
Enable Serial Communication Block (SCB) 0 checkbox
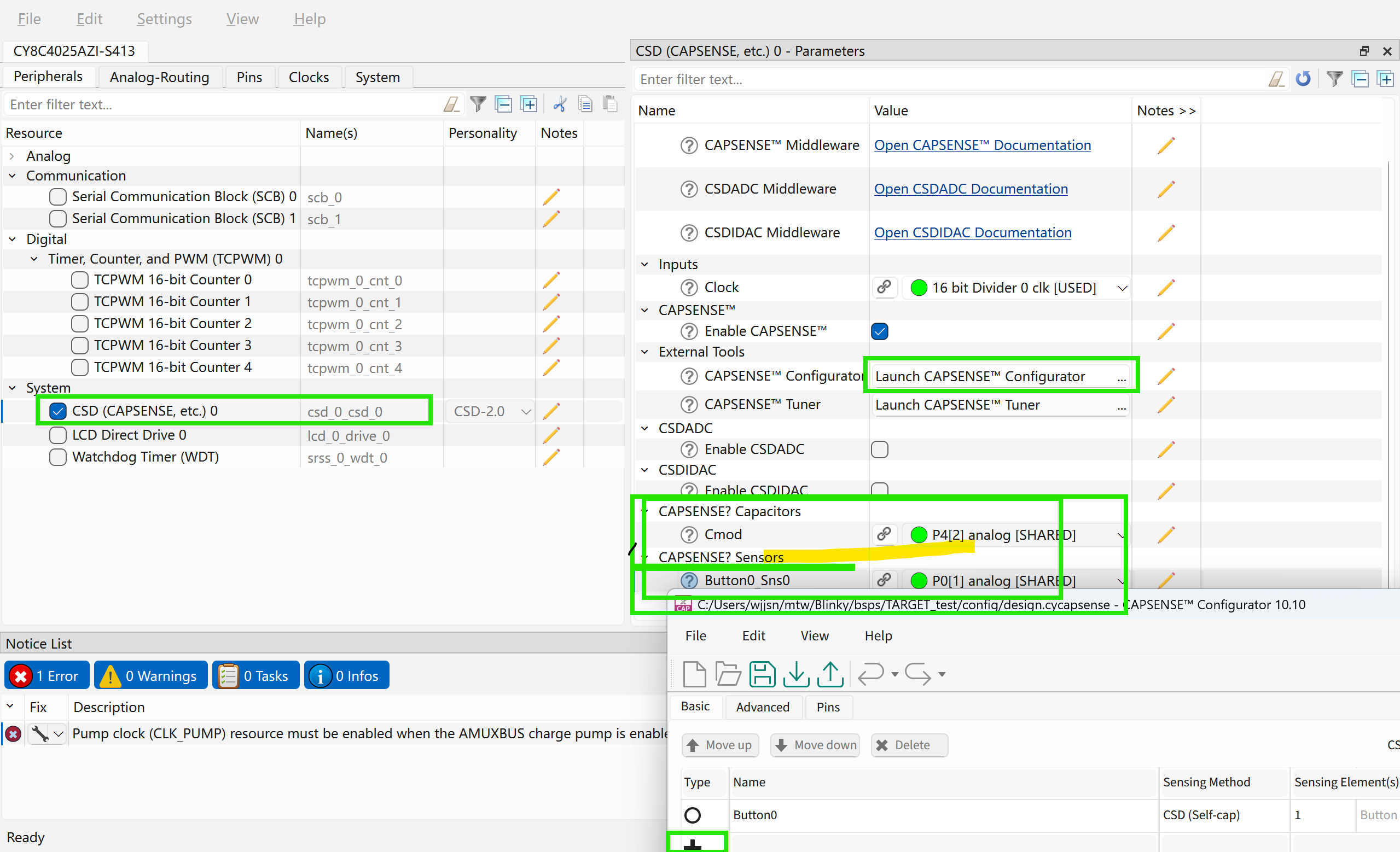[57, 196]
